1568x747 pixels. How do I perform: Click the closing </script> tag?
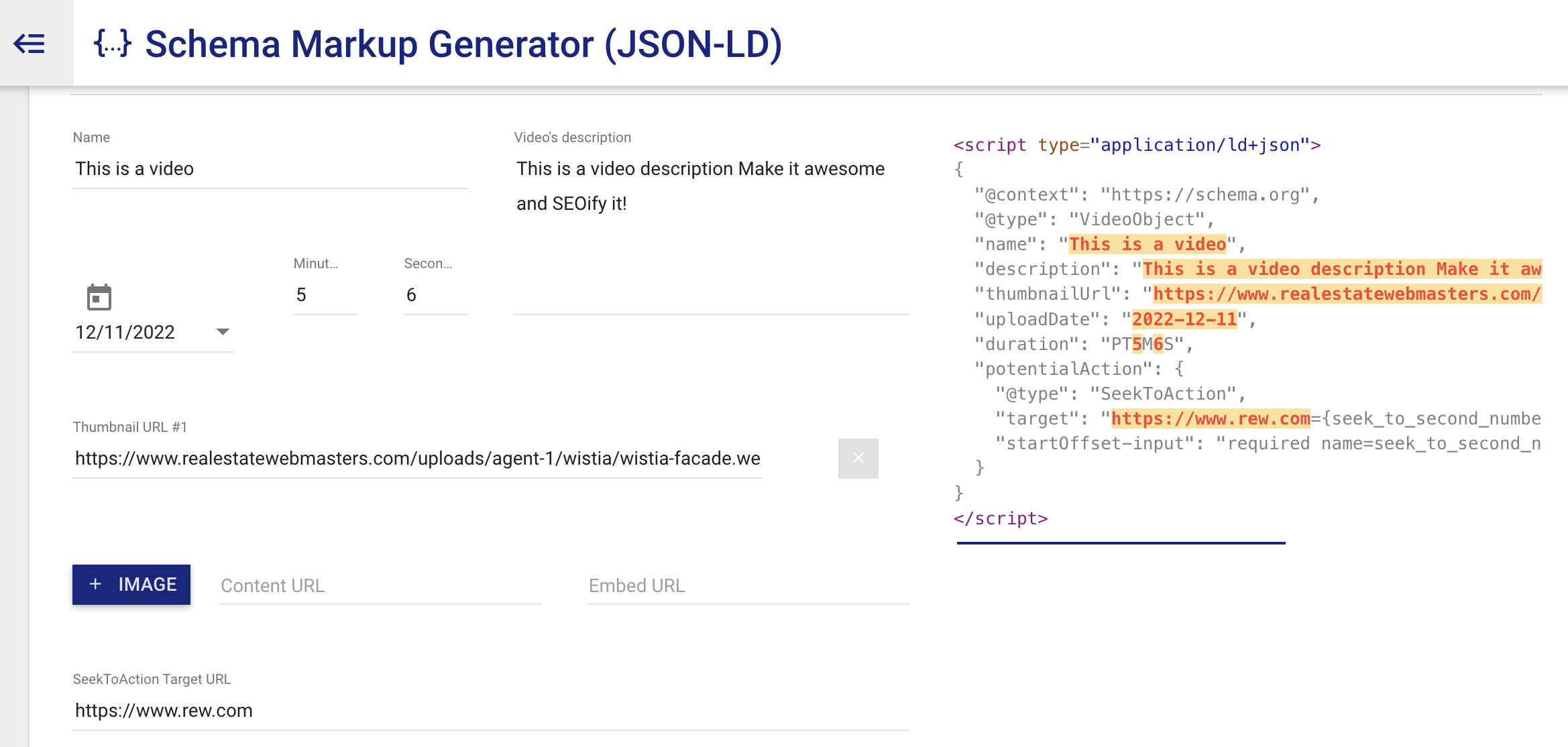(x=1001, y=518)
